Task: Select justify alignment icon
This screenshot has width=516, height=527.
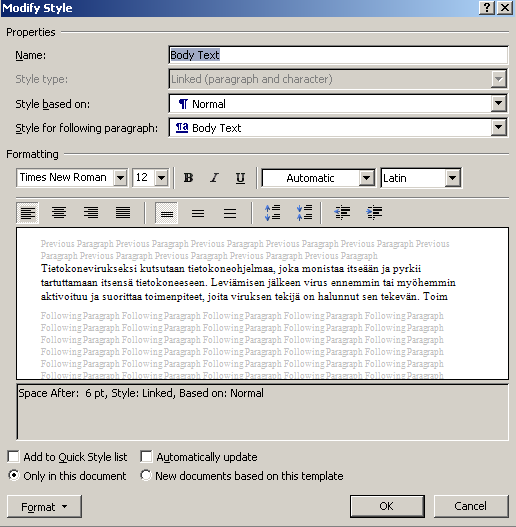Action: pos(123,213)
